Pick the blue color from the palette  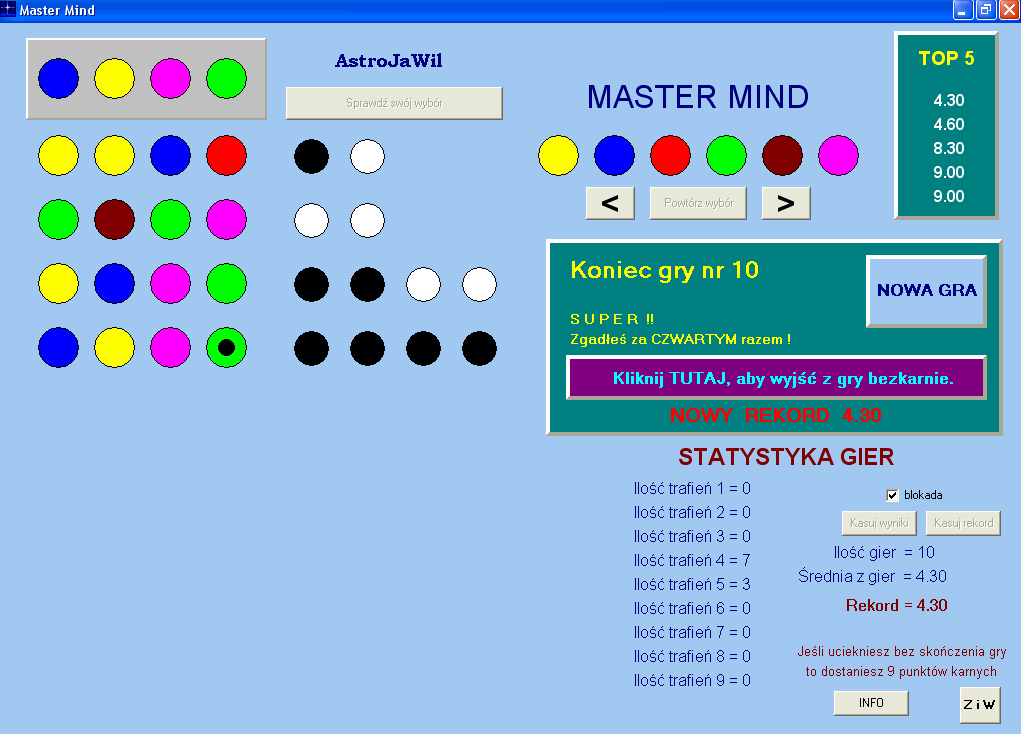tap(614, 156)
